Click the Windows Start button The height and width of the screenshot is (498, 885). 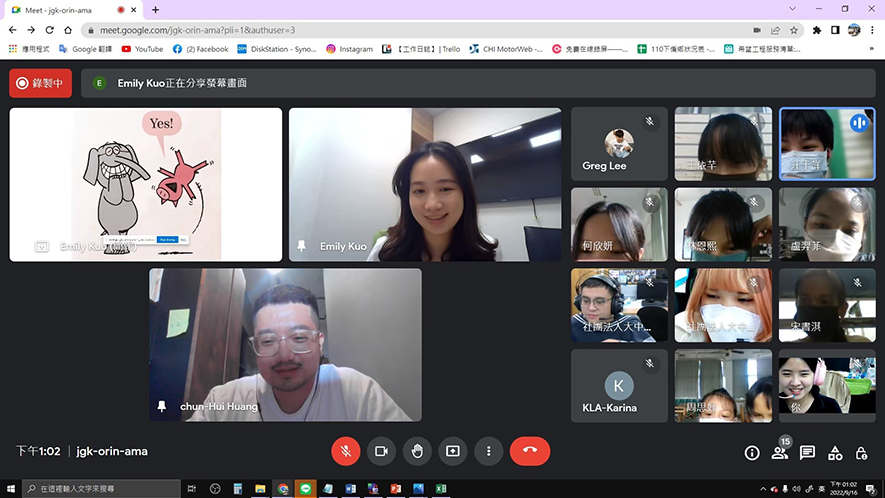click(10, 489)
